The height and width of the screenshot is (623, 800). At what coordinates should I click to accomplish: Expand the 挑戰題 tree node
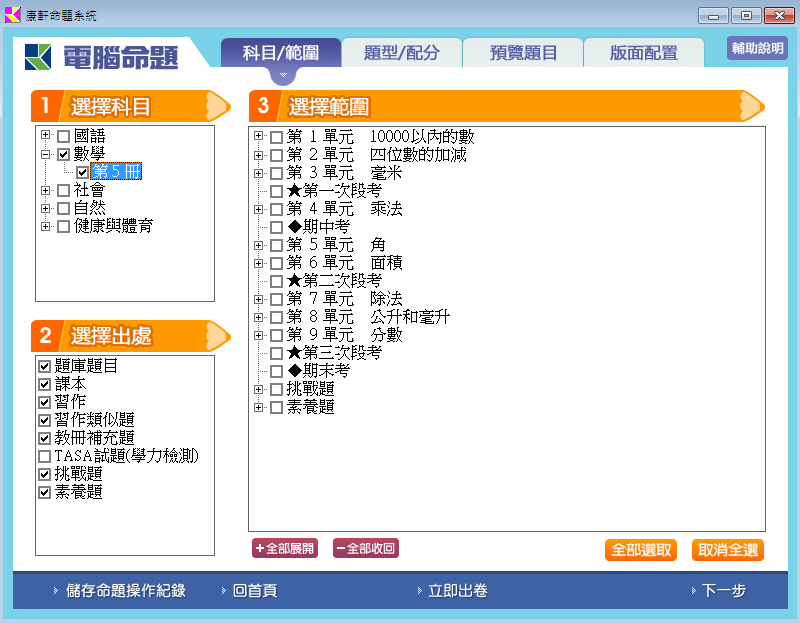[259, 389]
